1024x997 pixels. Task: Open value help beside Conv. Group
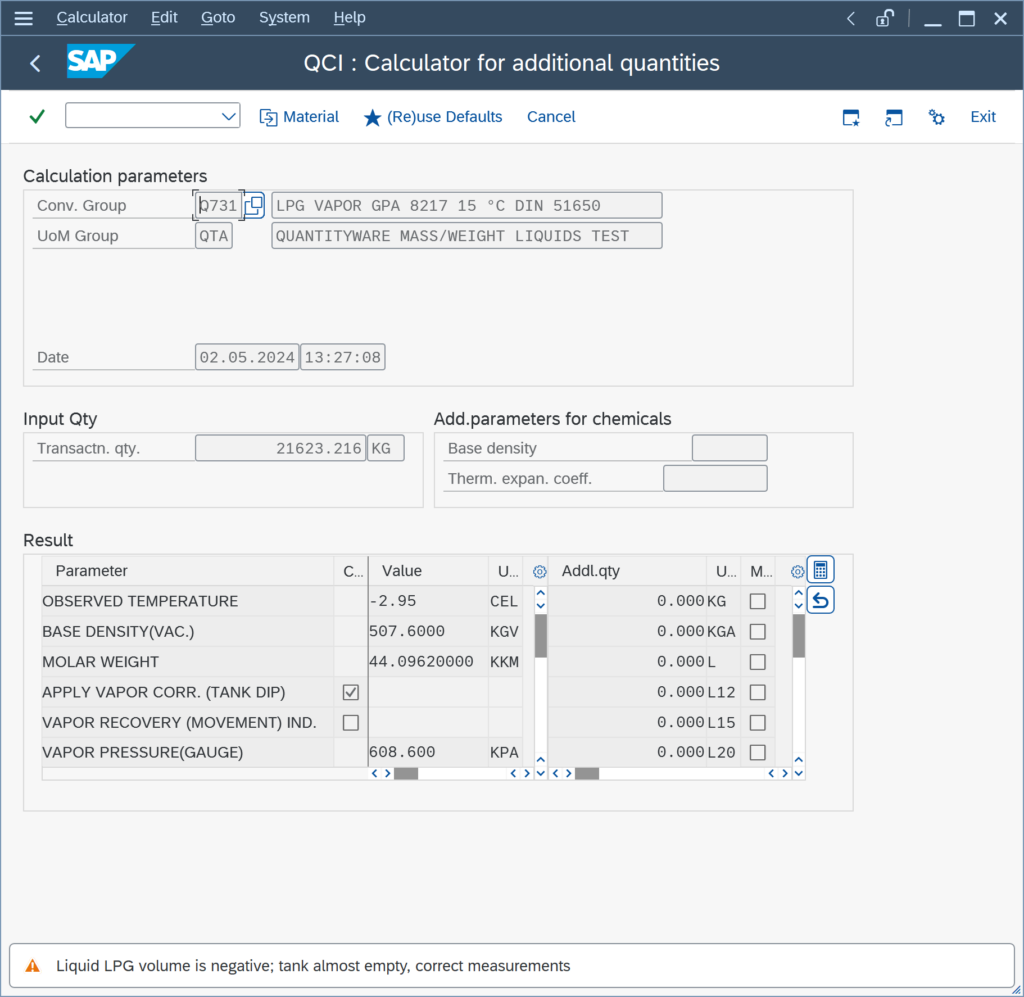click(x=254, y=205)
